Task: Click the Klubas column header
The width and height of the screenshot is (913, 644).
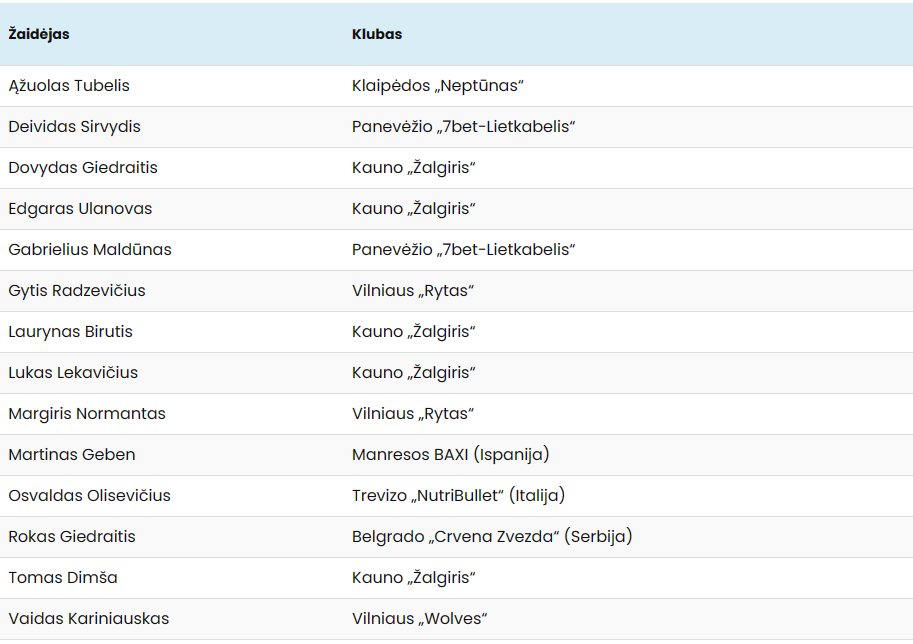Action: [x=377, y=34]
